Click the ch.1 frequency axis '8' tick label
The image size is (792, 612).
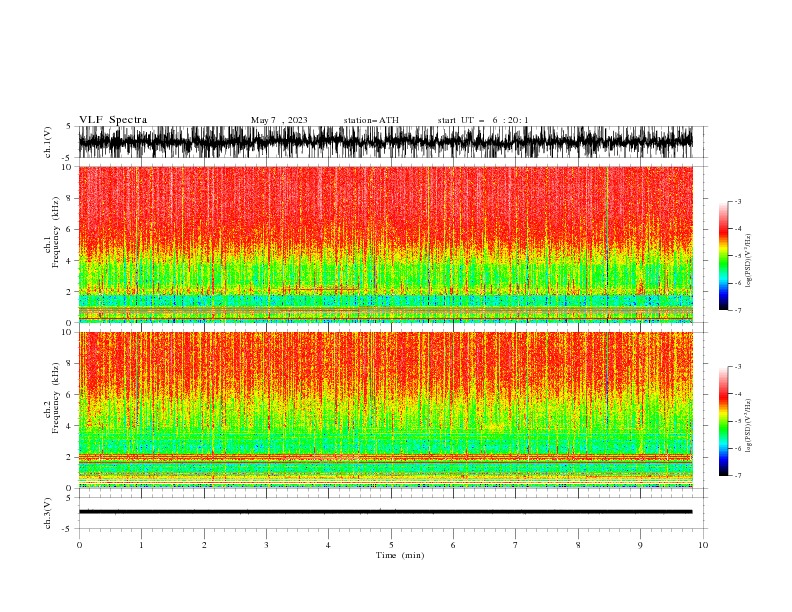tap(70, 198)
